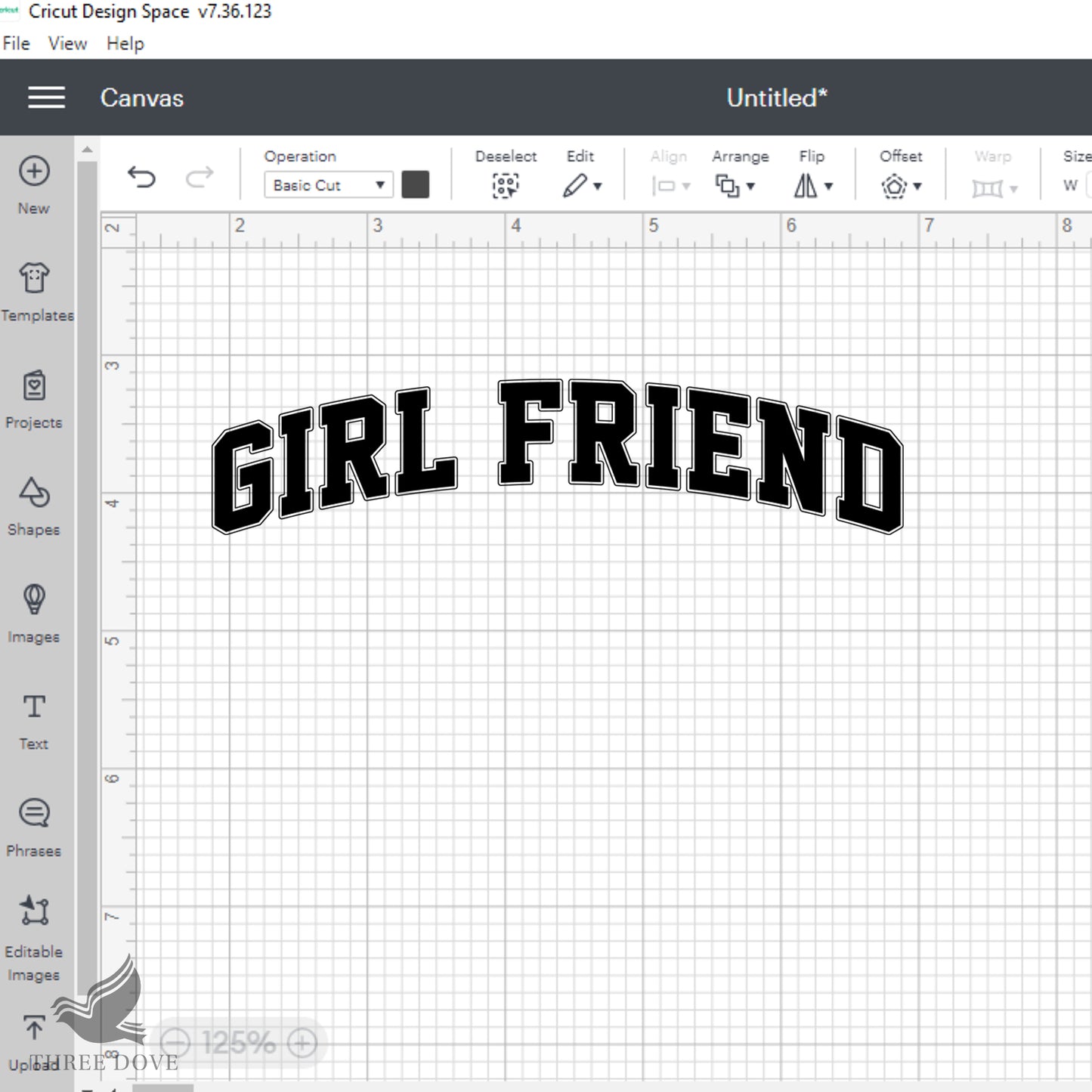Click the Untitled* project name
The width and height of the screenshot is (1092, 1092).
coord(777,97)
